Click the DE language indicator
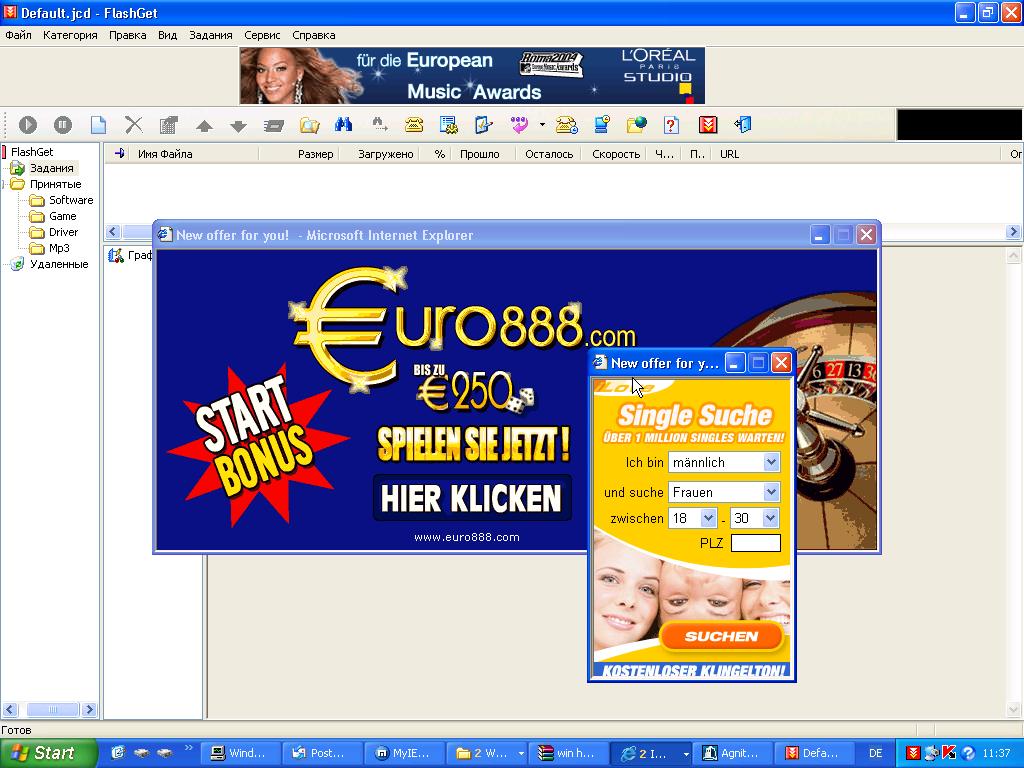 (875, 753)
